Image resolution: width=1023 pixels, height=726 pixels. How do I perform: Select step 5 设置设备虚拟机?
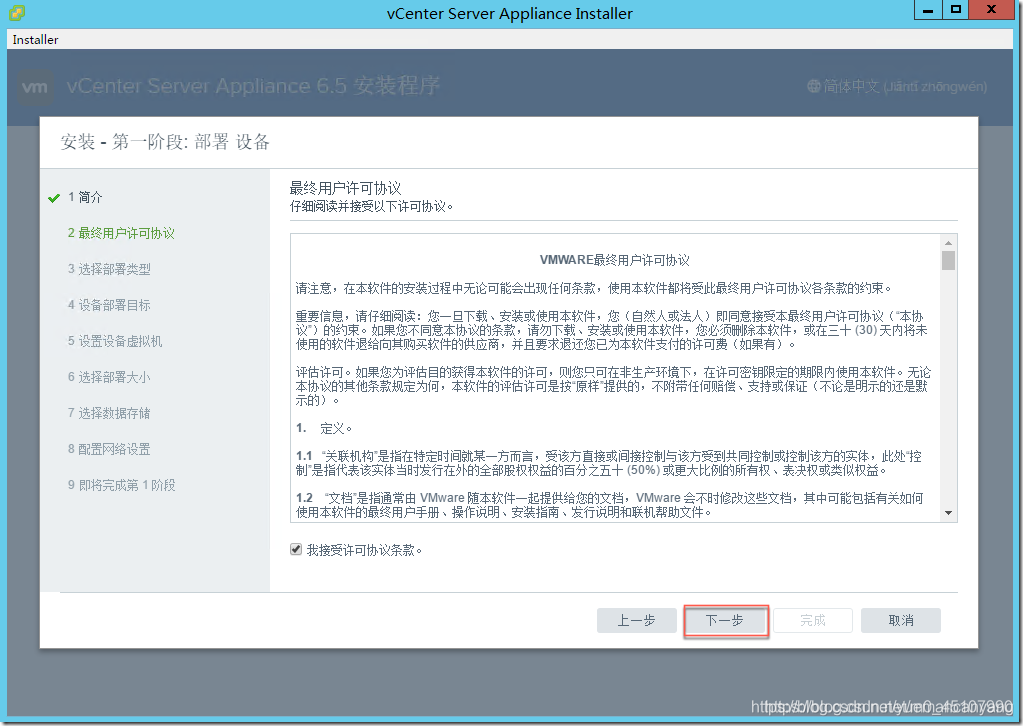point(115,340)
